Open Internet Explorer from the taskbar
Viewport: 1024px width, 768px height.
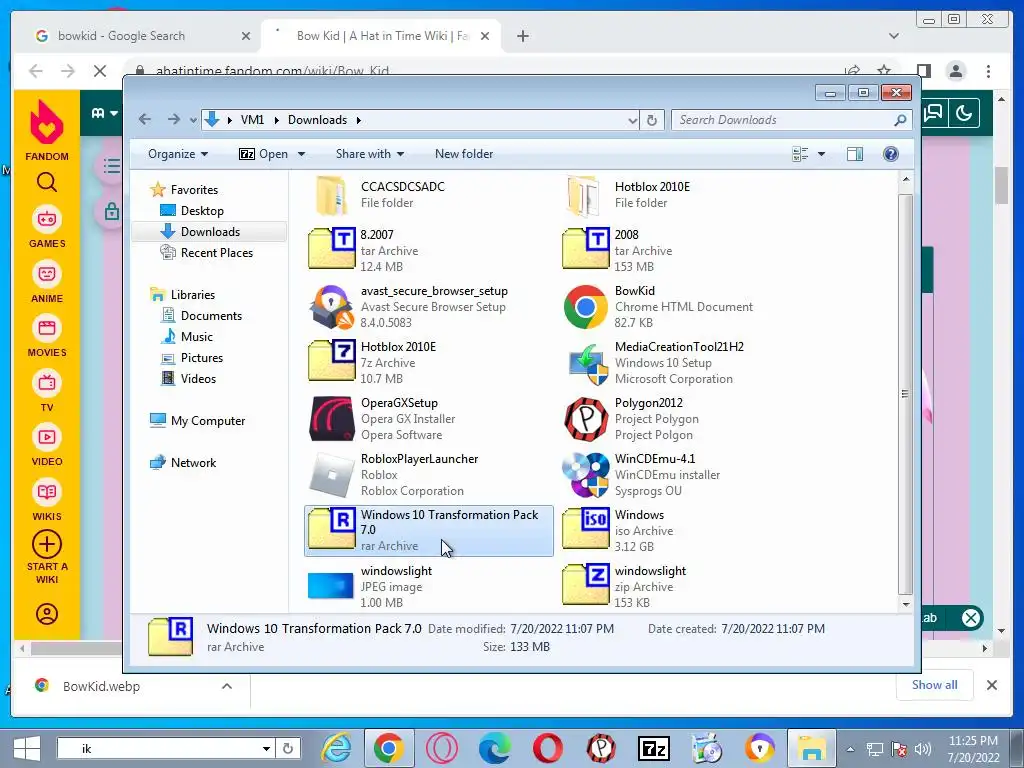337,748
